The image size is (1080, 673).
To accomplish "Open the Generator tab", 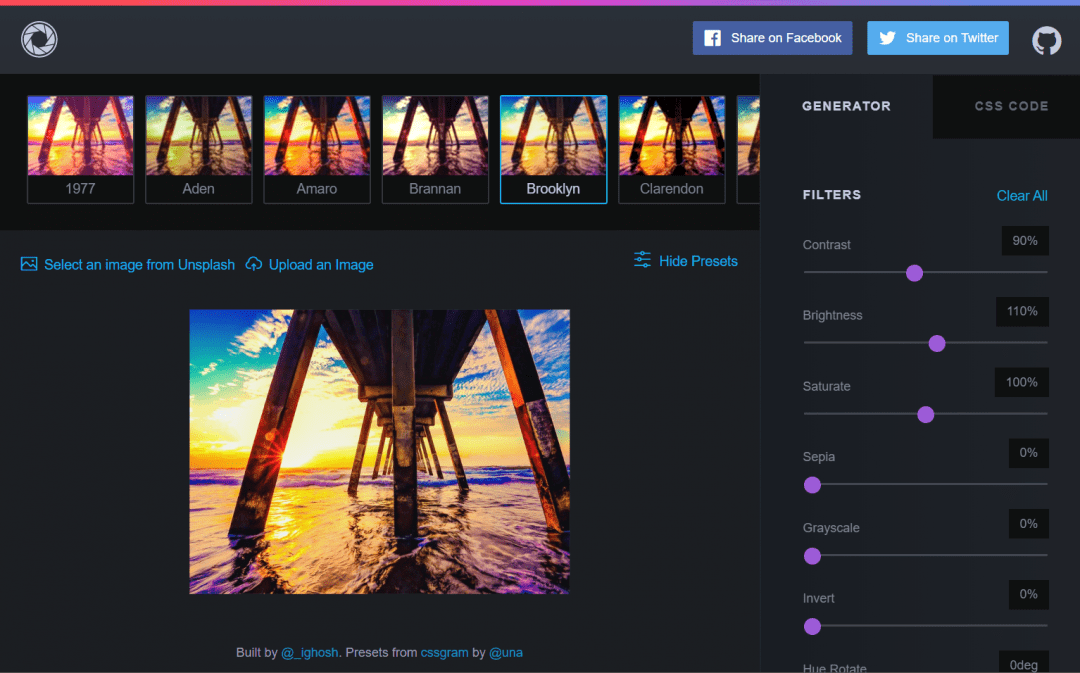I will (846, 106).
